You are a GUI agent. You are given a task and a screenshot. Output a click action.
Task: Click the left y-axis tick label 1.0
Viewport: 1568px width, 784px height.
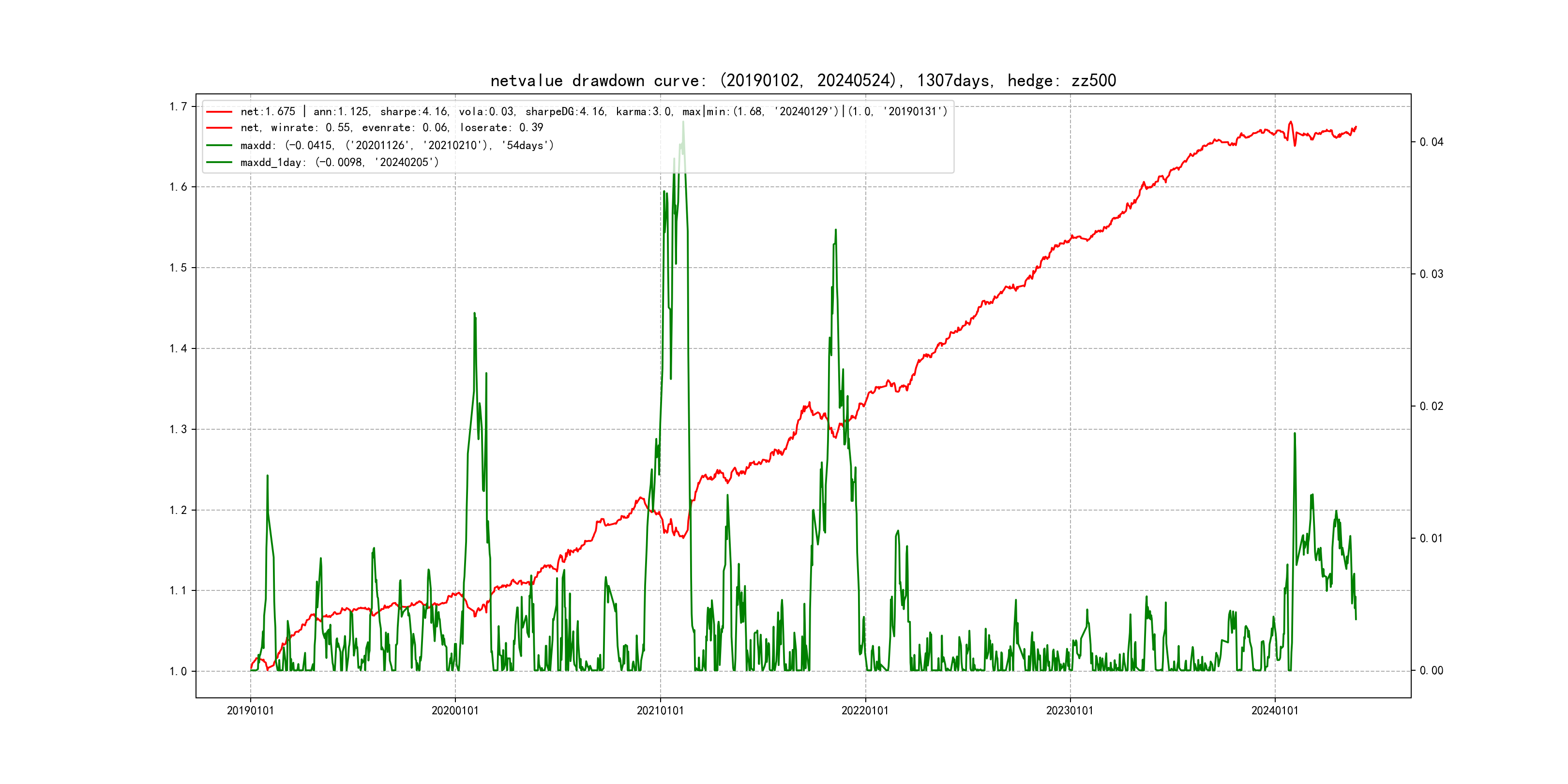click(x=179, y=671)
